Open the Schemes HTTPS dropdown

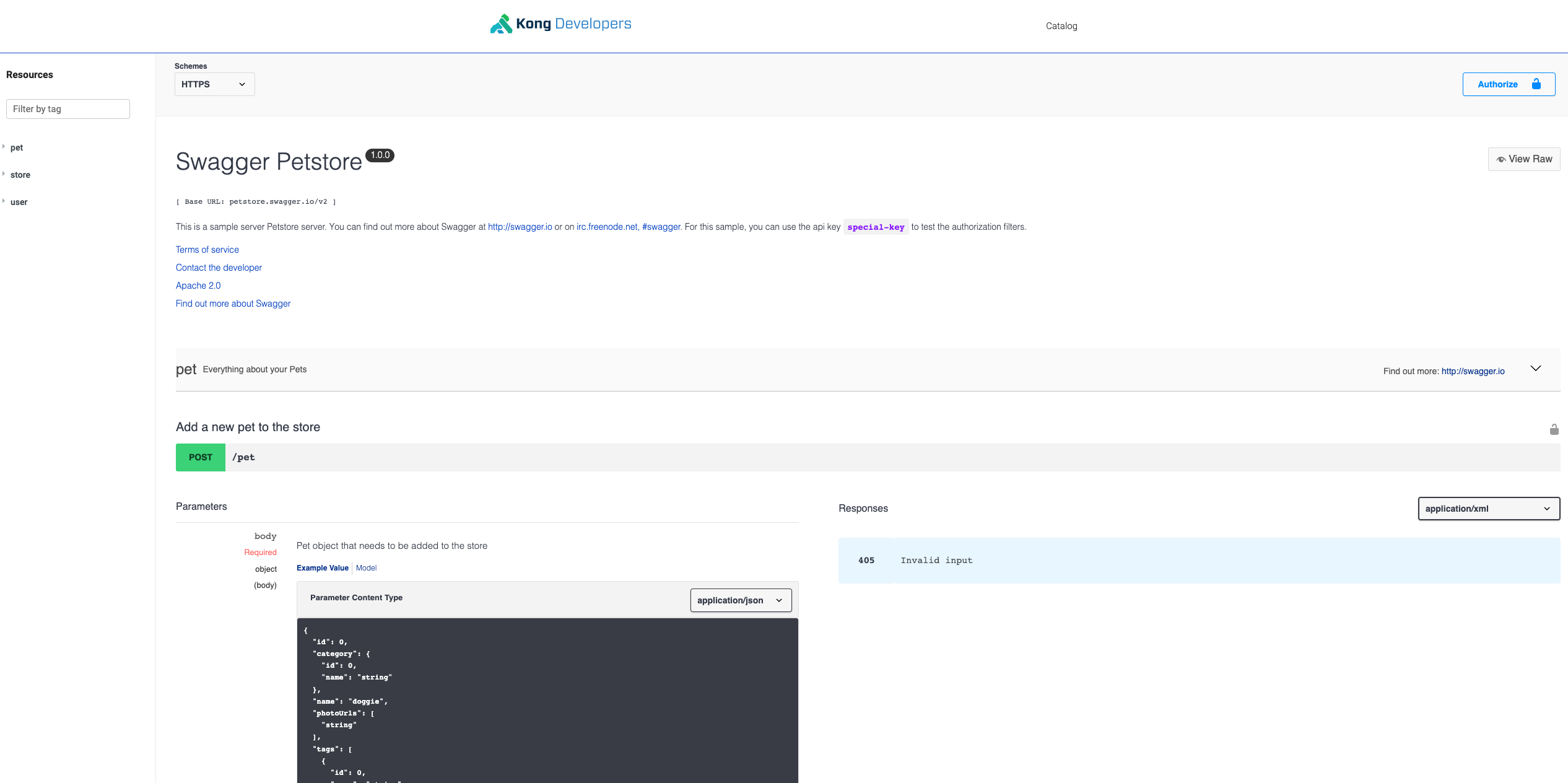(x=214, y=84)
